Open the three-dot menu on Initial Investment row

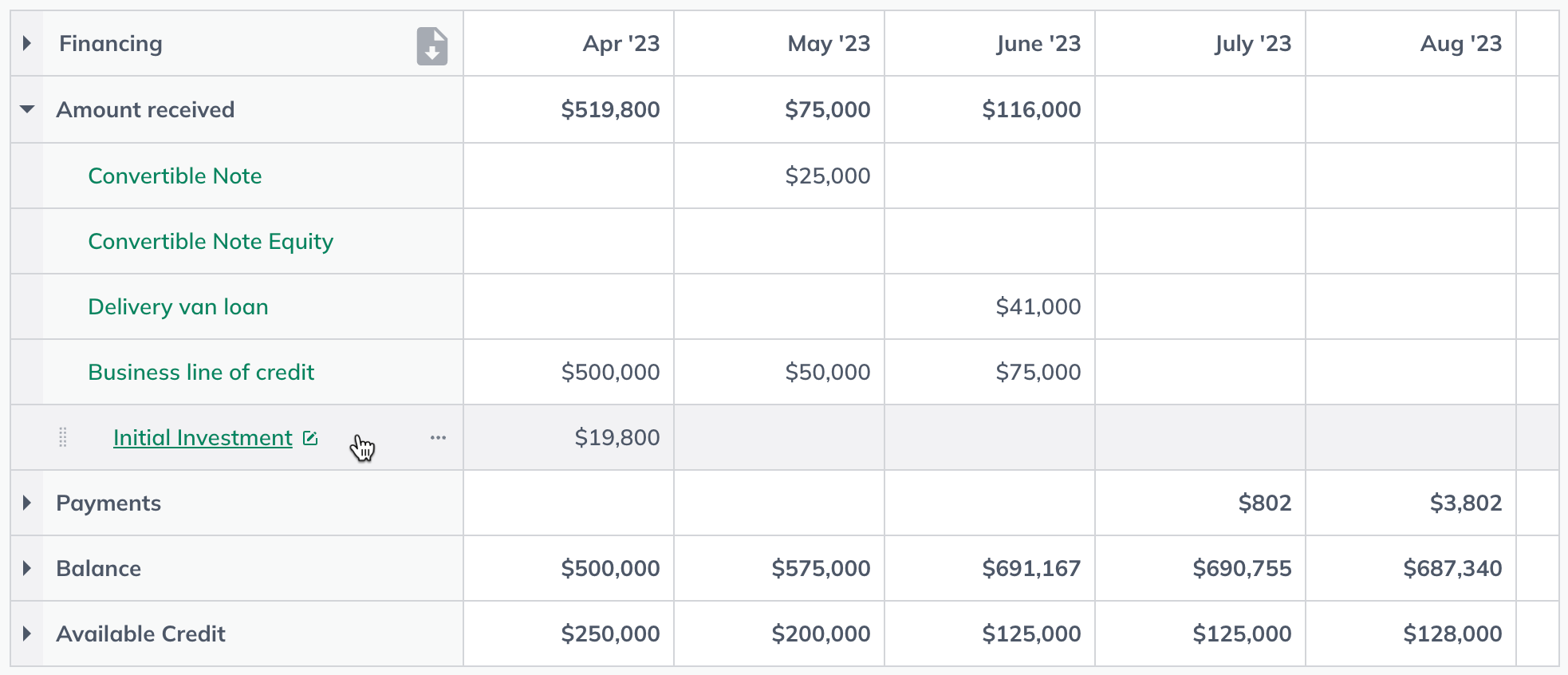pyautogui.click(x=438, y=437)
